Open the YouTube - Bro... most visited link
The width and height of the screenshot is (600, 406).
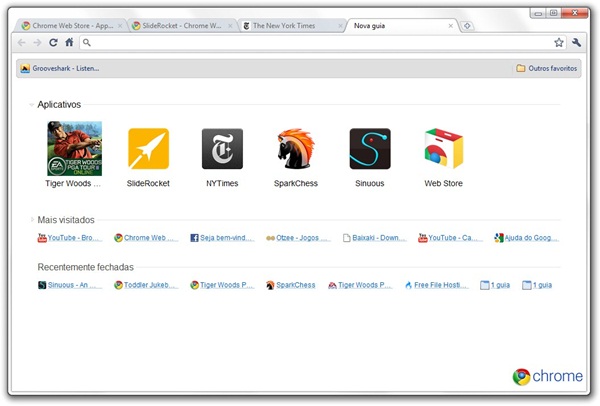click(70, 238)
